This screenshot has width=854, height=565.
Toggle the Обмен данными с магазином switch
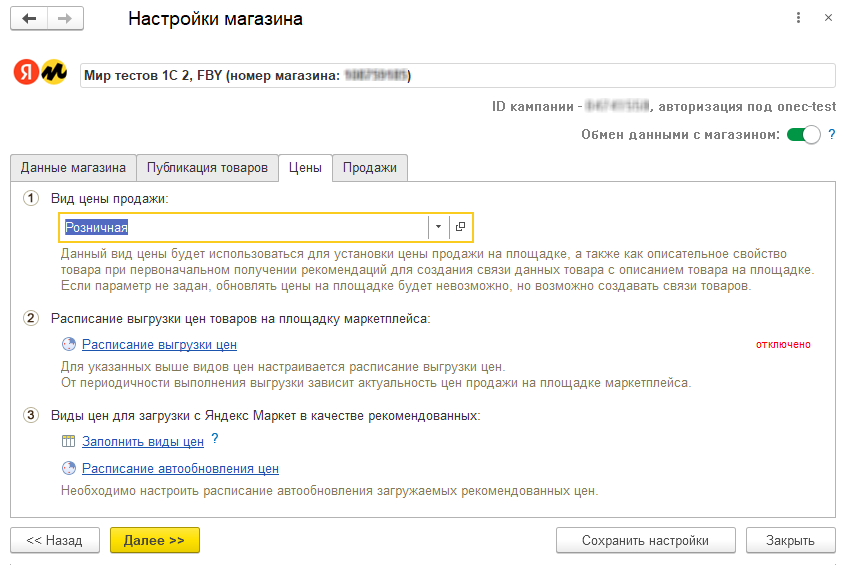pyautogui.click(x=803, y=134)
